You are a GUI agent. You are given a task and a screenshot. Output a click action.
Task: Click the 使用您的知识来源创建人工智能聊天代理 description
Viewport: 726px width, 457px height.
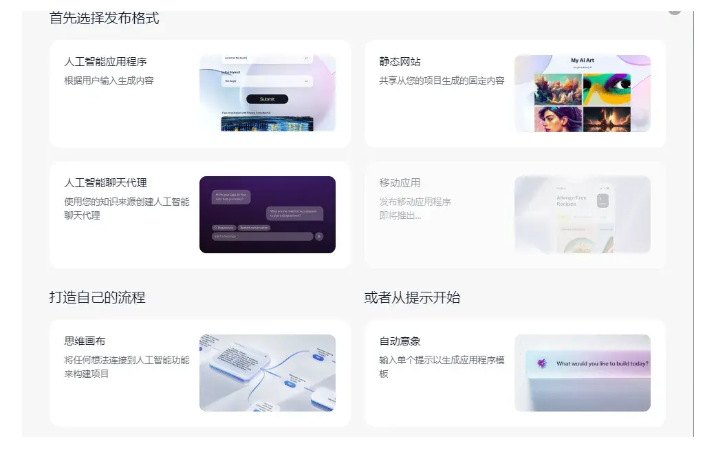125,208
